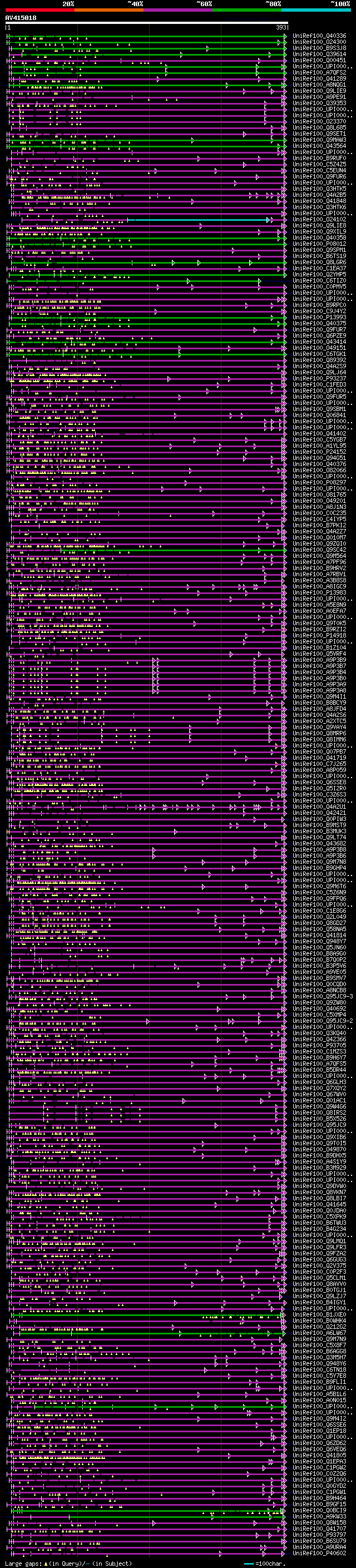Select hit label UniRef100_B6TS19
Image resolution: width=356 pixels, height=1568 pixels.
click(x=319, y=256)
